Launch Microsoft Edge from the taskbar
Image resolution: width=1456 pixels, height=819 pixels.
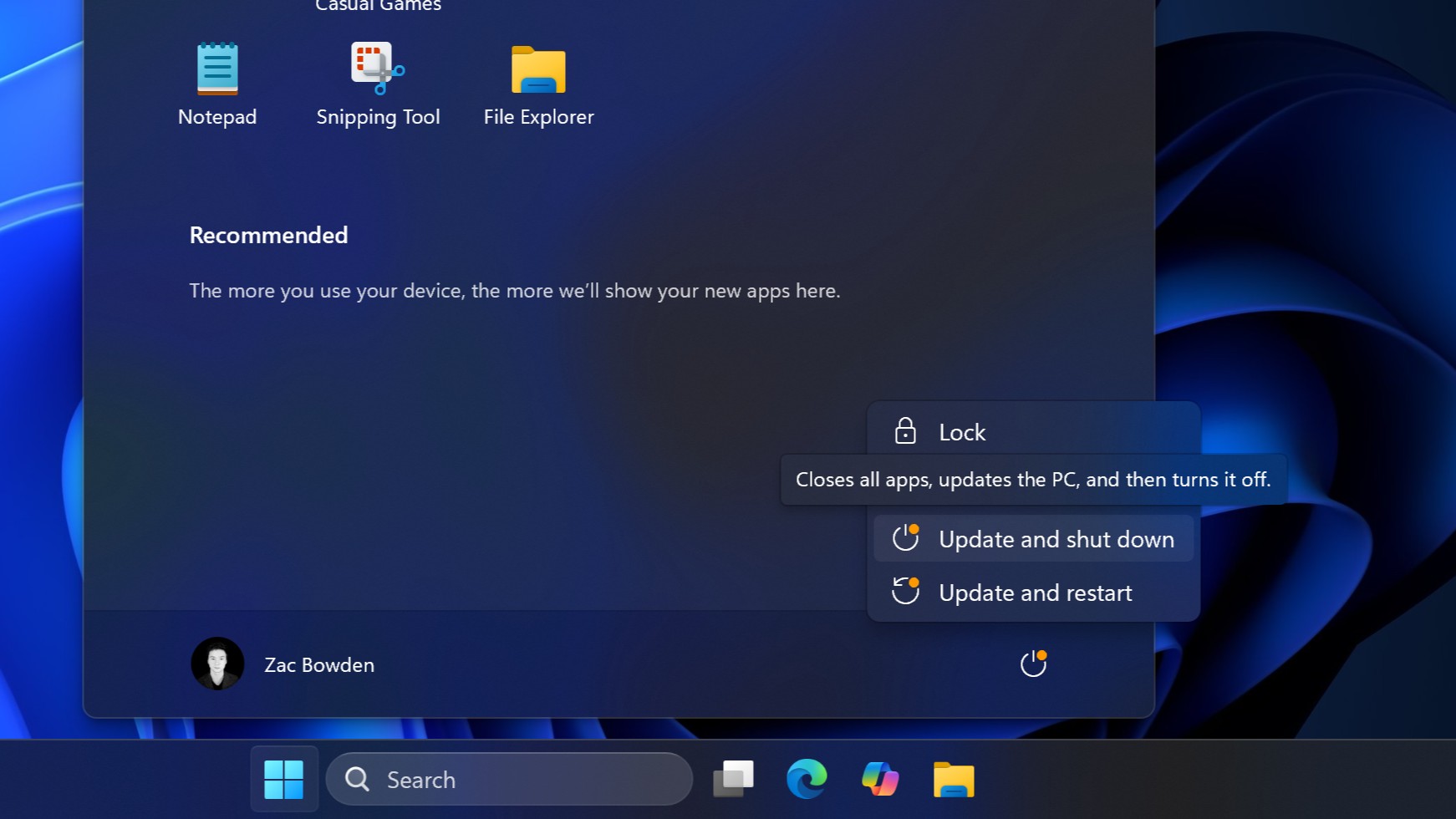coord(807,779)
